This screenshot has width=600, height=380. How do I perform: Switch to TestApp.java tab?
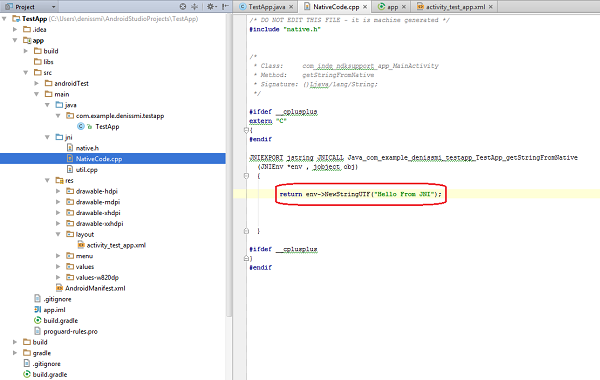pyautogui.click(x=266, y=7)
